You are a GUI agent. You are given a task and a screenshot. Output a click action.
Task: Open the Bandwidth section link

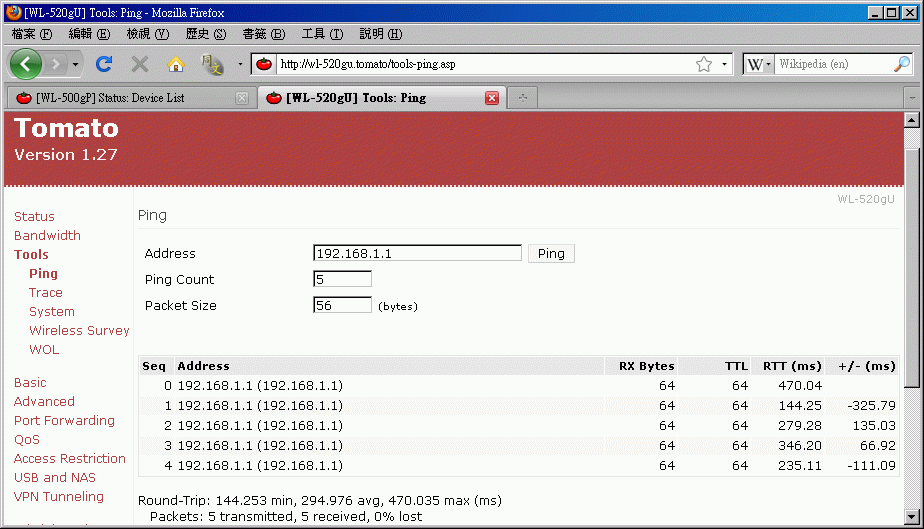click(x=47, y=236)
